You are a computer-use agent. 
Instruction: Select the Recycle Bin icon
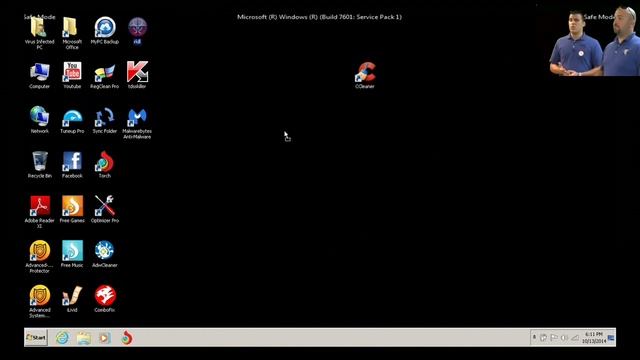click(x=40, y=165)
